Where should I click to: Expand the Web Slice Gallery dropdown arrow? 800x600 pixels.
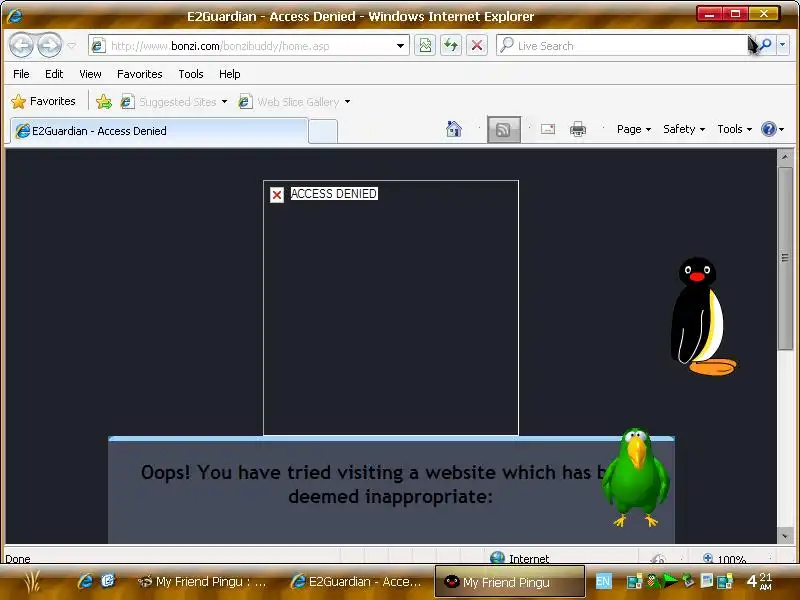(347, 102)
